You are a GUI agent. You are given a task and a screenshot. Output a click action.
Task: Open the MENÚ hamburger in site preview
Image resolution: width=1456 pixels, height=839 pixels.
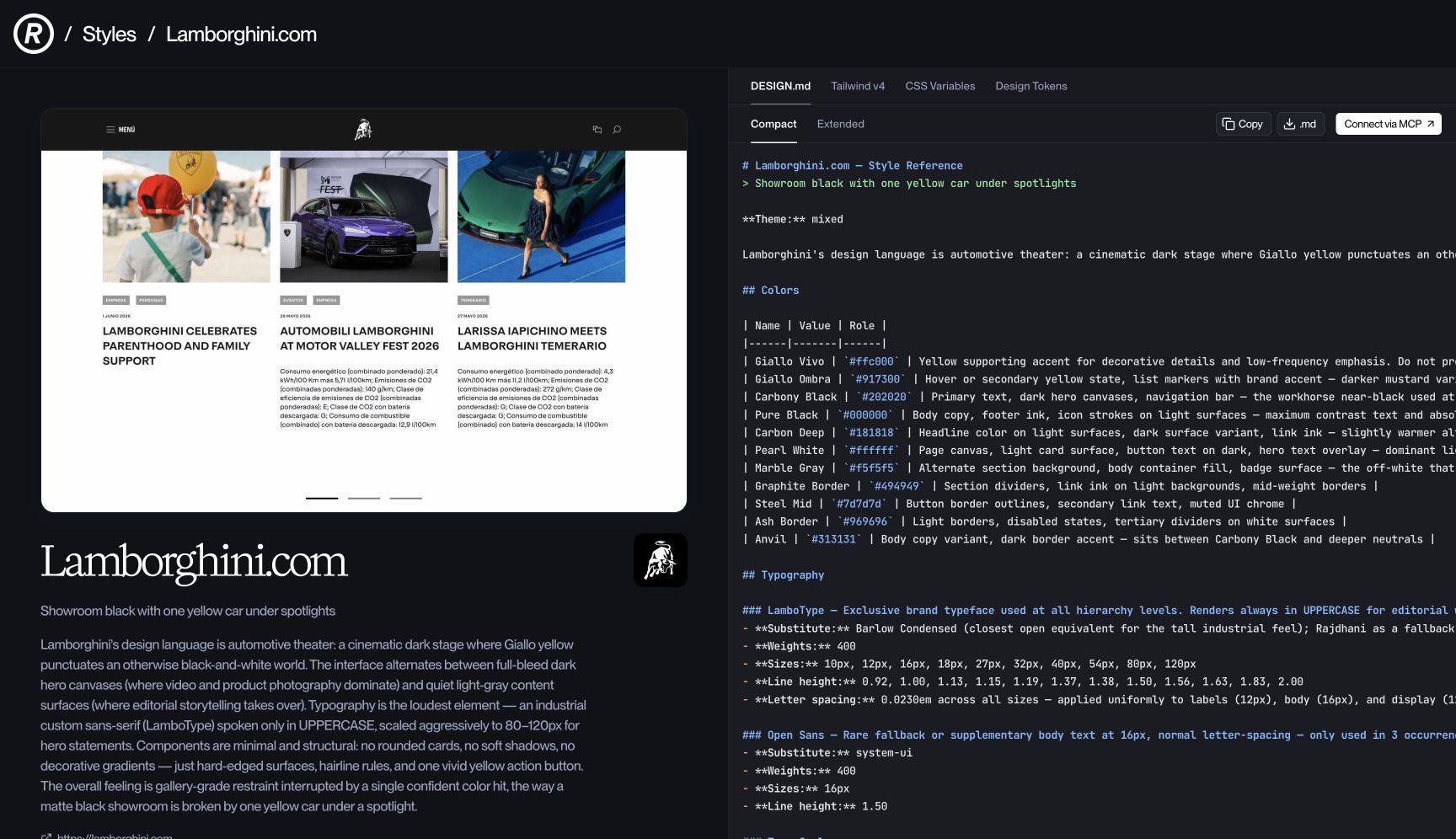pos(120,130)
